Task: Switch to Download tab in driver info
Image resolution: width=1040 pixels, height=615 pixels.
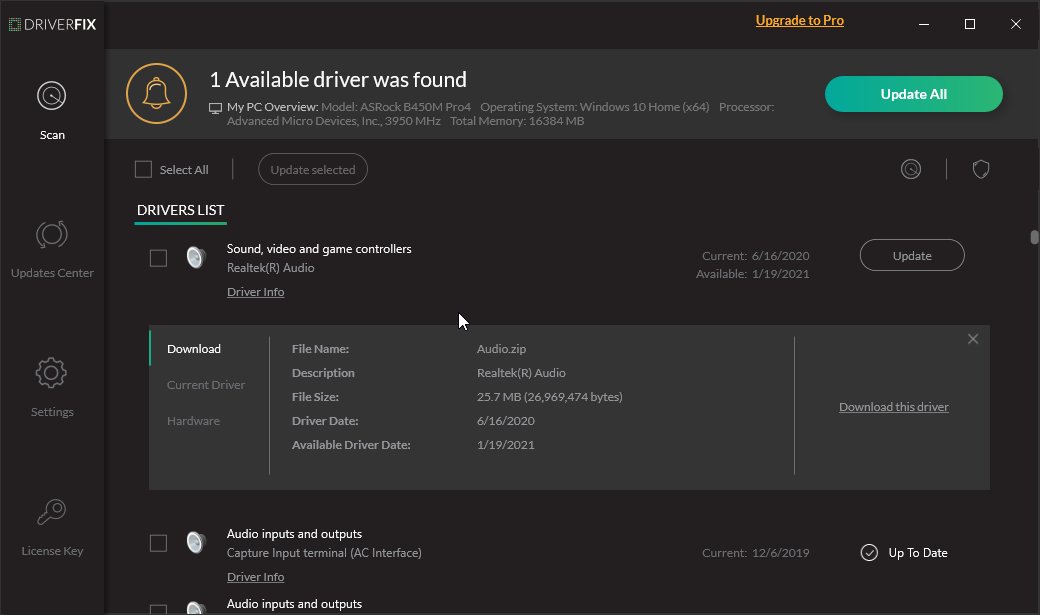Action: [194, 349]
